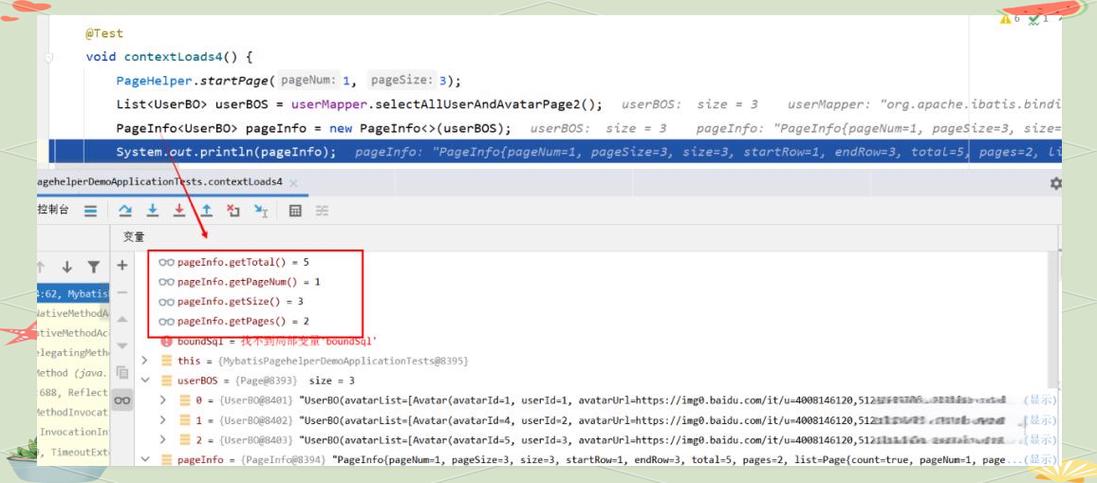Open debugger settings gear icon
The height and width of the screenshot is (483, 1097).
1055,184
